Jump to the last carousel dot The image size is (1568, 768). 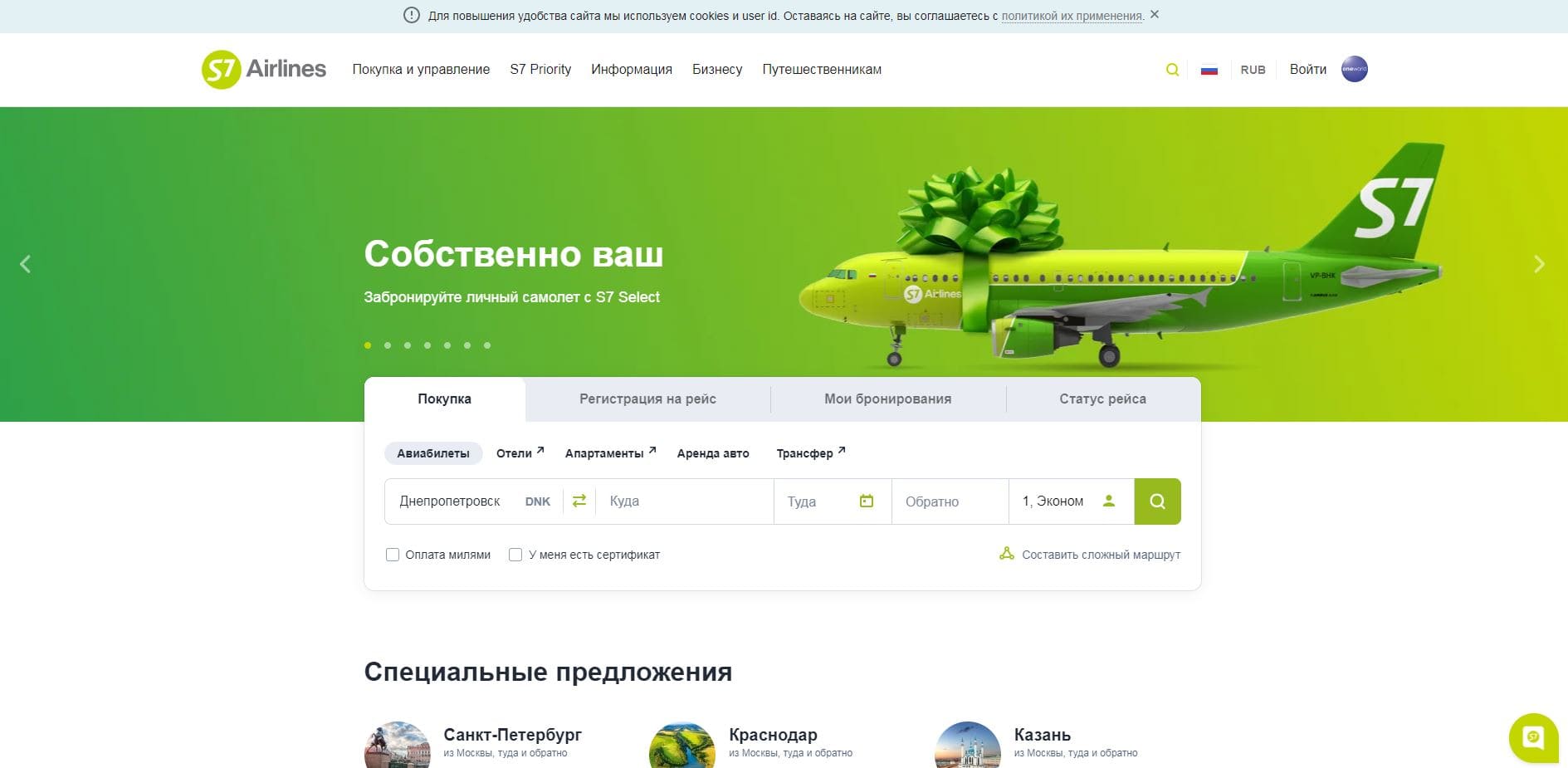487,345
